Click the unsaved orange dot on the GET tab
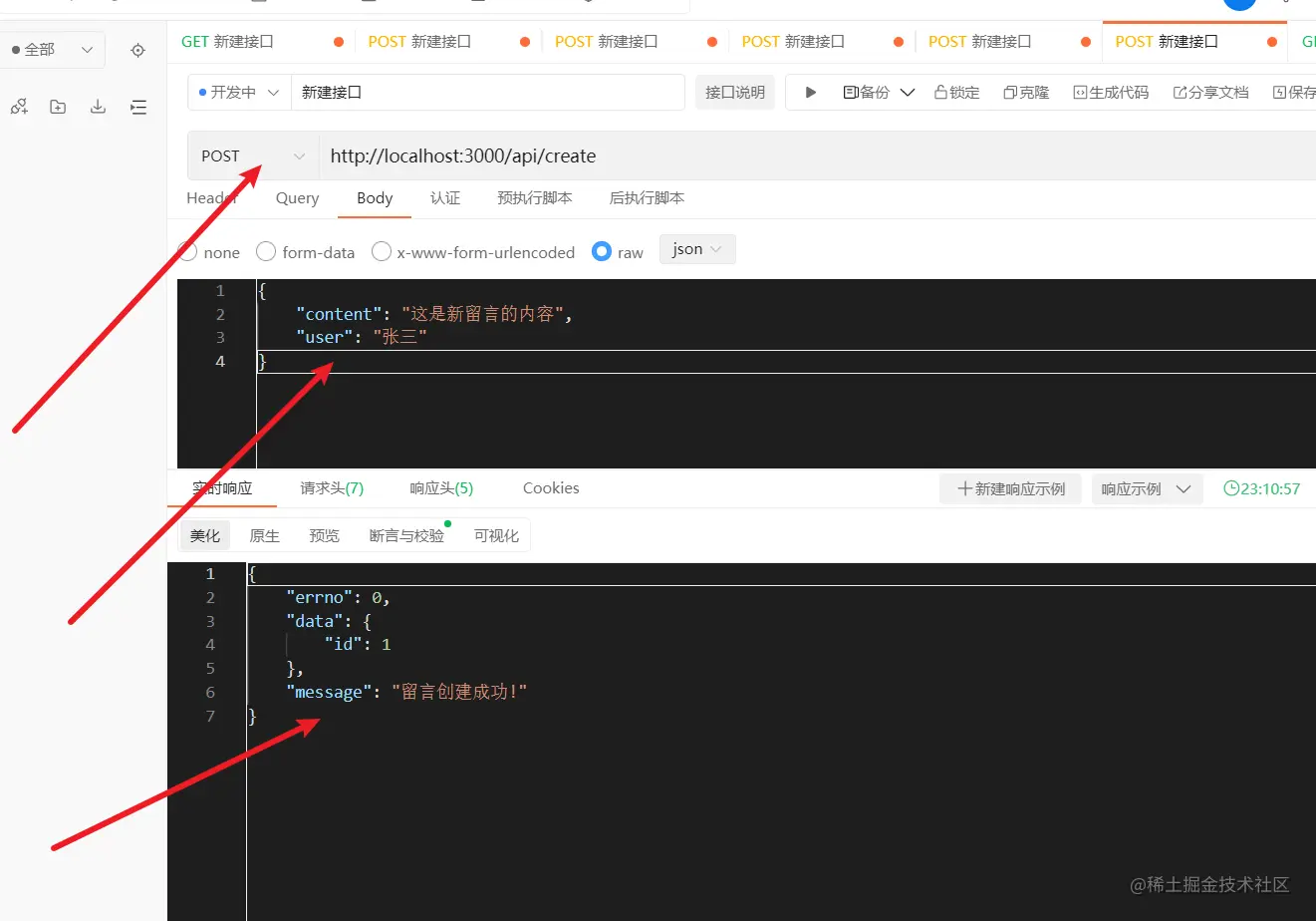1316x921 pixels. (339, 42)
